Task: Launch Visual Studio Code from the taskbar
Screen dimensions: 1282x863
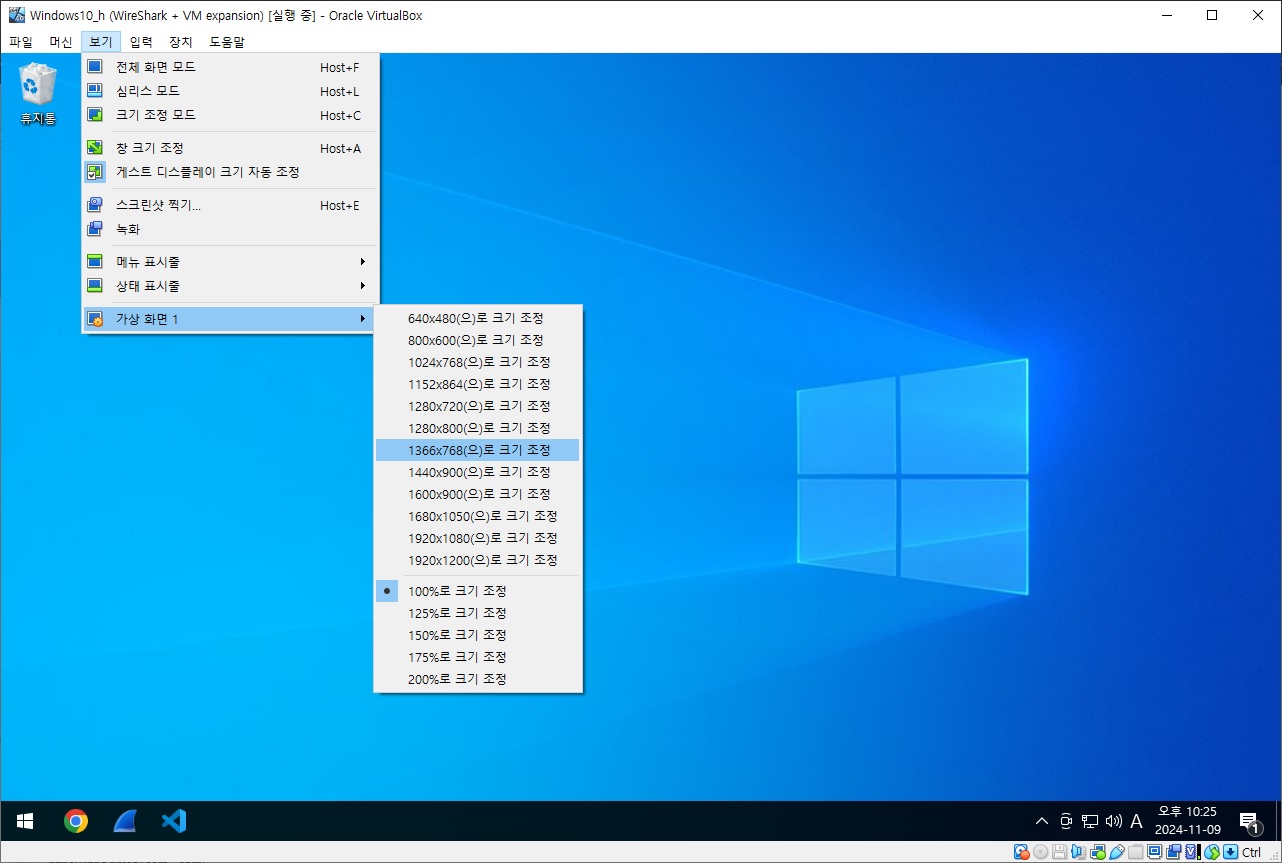Action: [173, 822]
